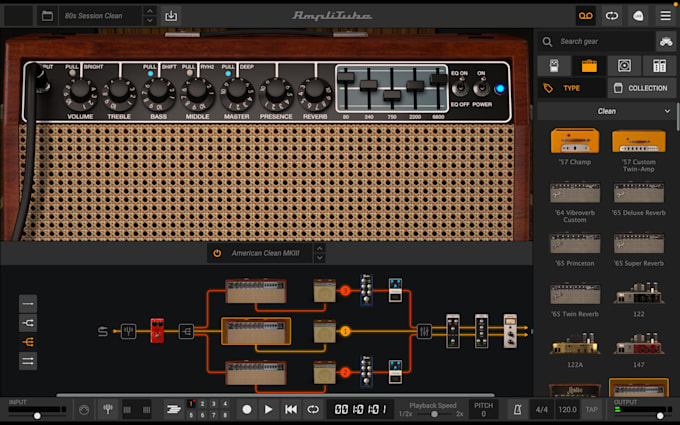Switch to next amp model arrow
This screenshot has height=425, width=680.
point(320,258)
